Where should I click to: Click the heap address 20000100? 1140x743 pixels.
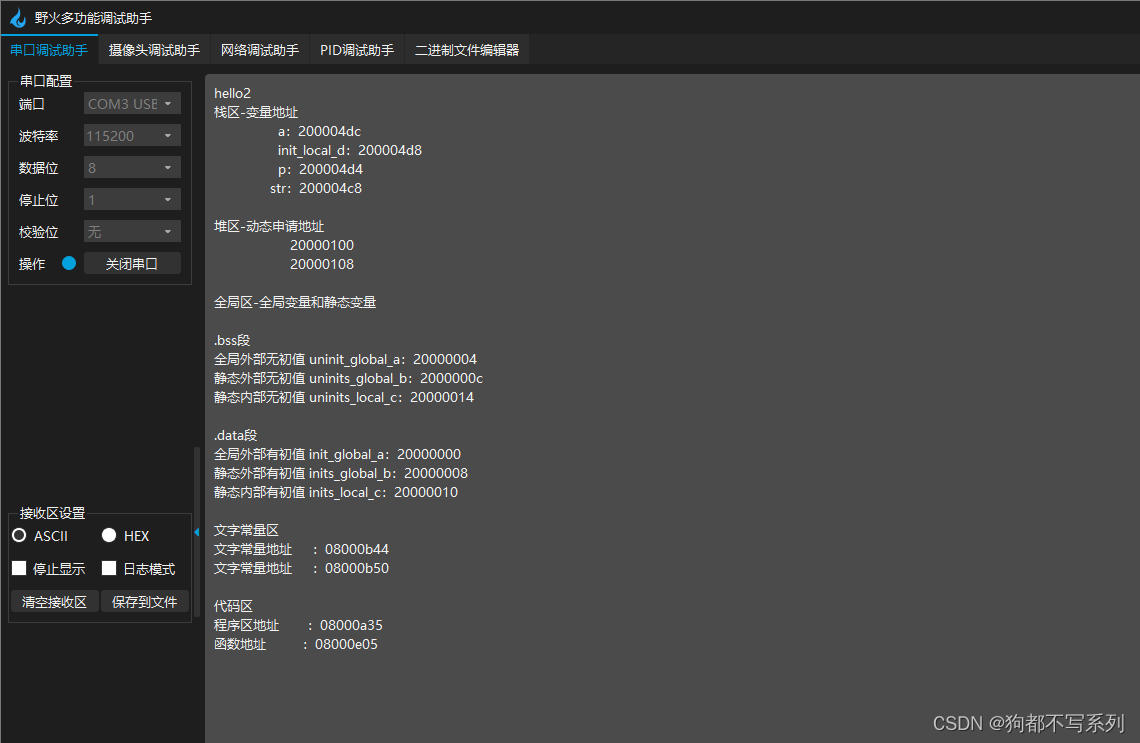[322, 245]
